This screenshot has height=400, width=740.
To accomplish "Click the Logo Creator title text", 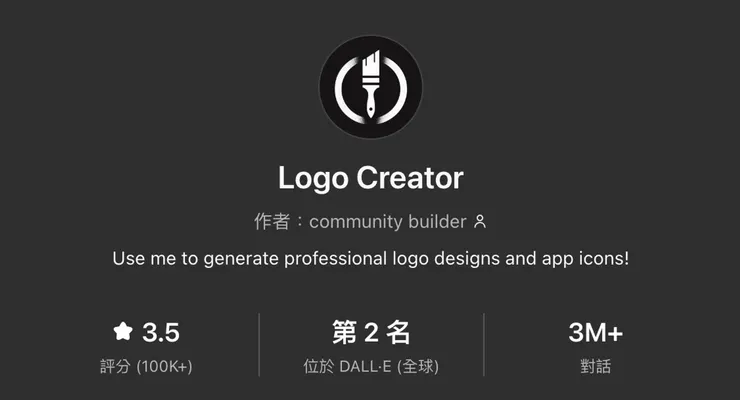I will click(x=370, y=178).
